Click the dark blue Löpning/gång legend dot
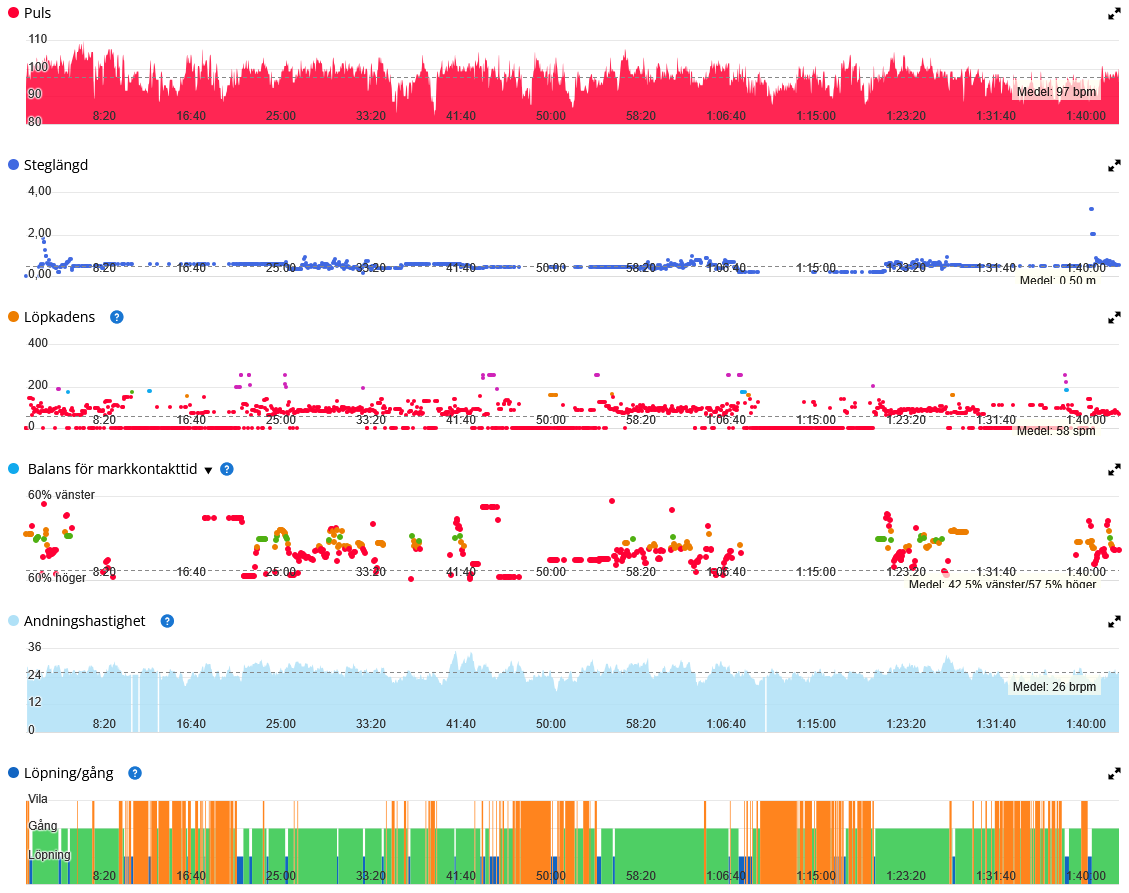The width and height of the screenshot is (1129, 893). click(13, 773)
